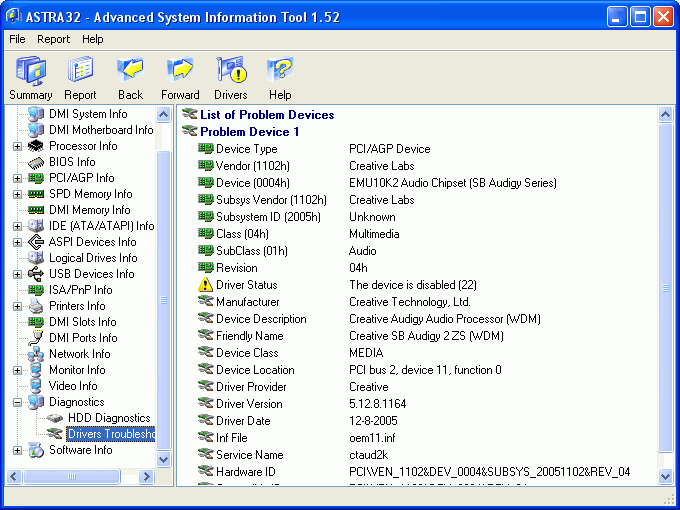Select the Diagnostics tree item
Screen dimensions: 680x510
click(x=77, y=402)
